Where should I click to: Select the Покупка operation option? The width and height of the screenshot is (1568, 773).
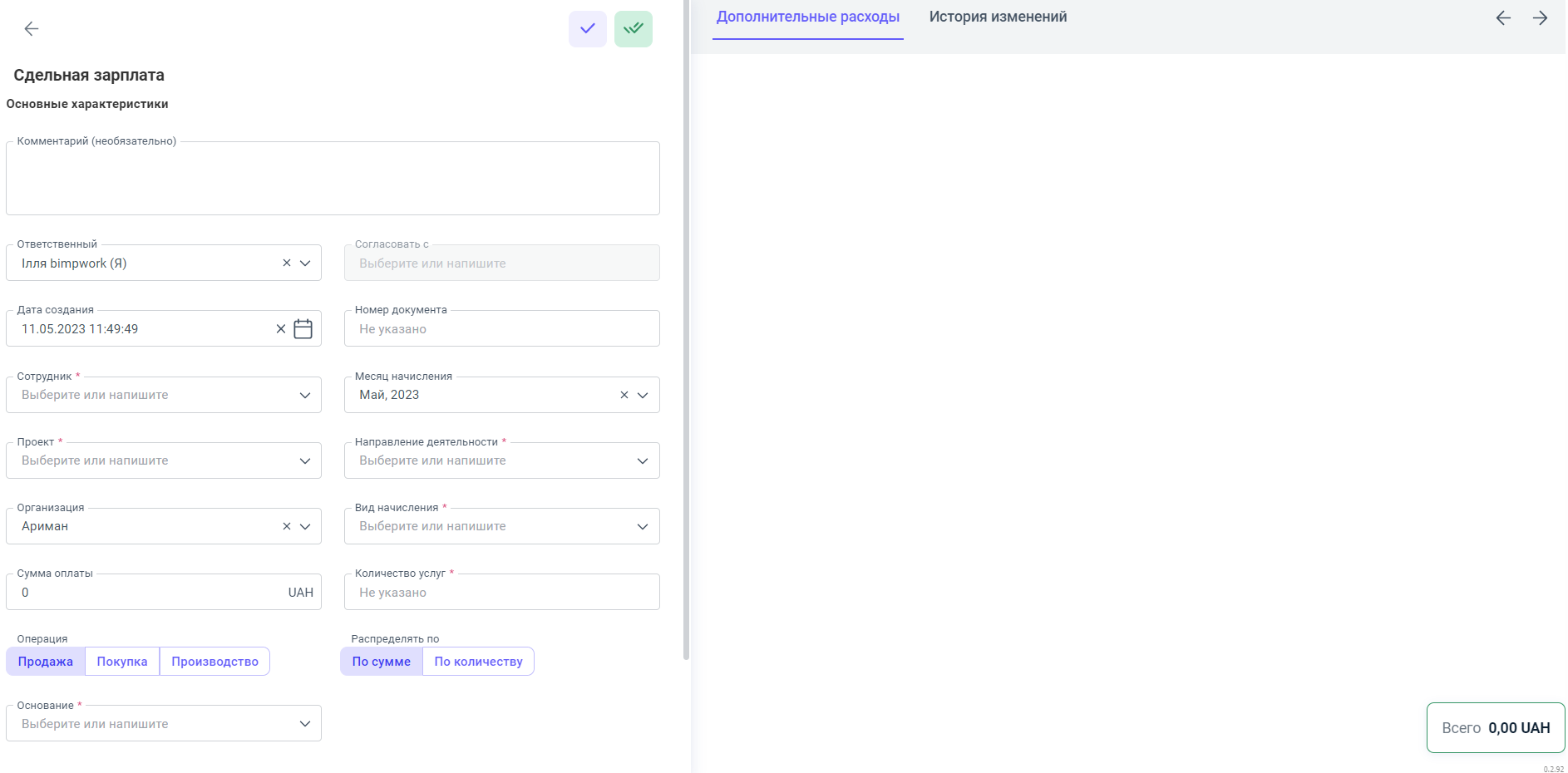[x=122, y=662]
